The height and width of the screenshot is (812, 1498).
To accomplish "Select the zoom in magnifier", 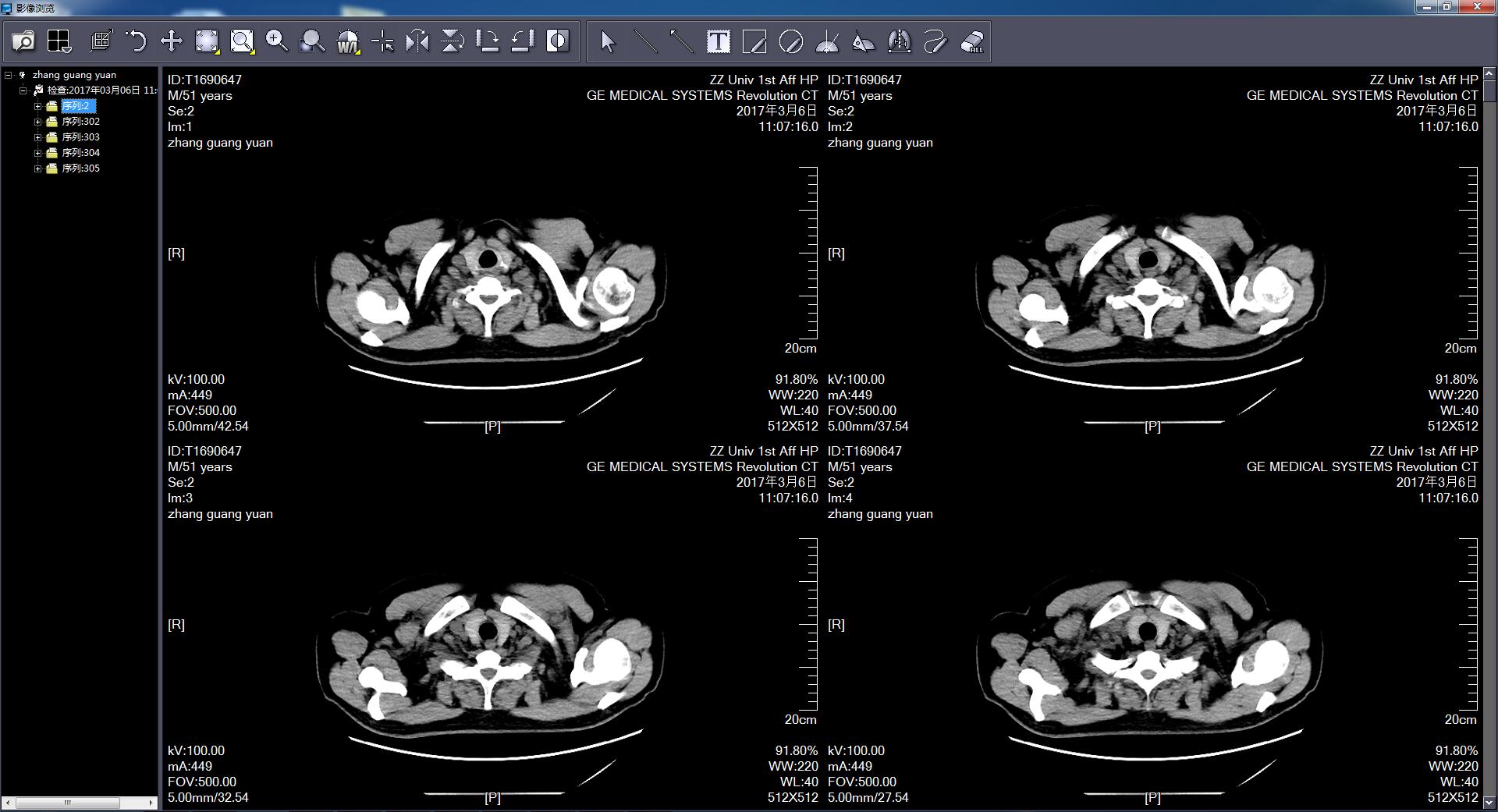I will 277,41.
